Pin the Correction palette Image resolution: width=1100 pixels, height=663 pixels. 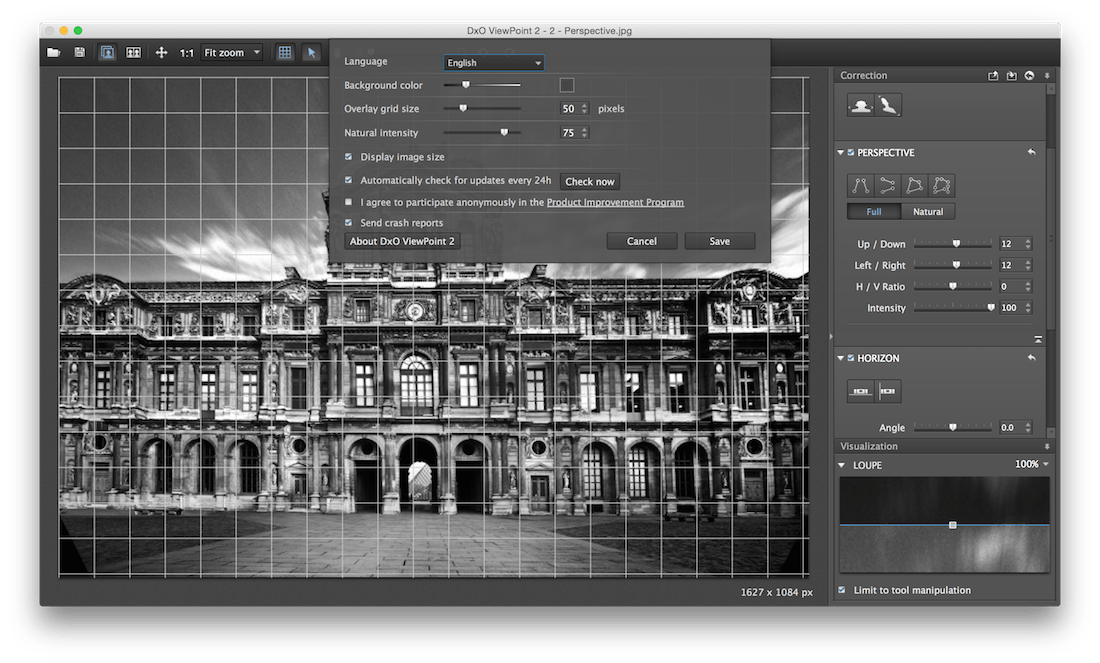(x=1047, y=76)
